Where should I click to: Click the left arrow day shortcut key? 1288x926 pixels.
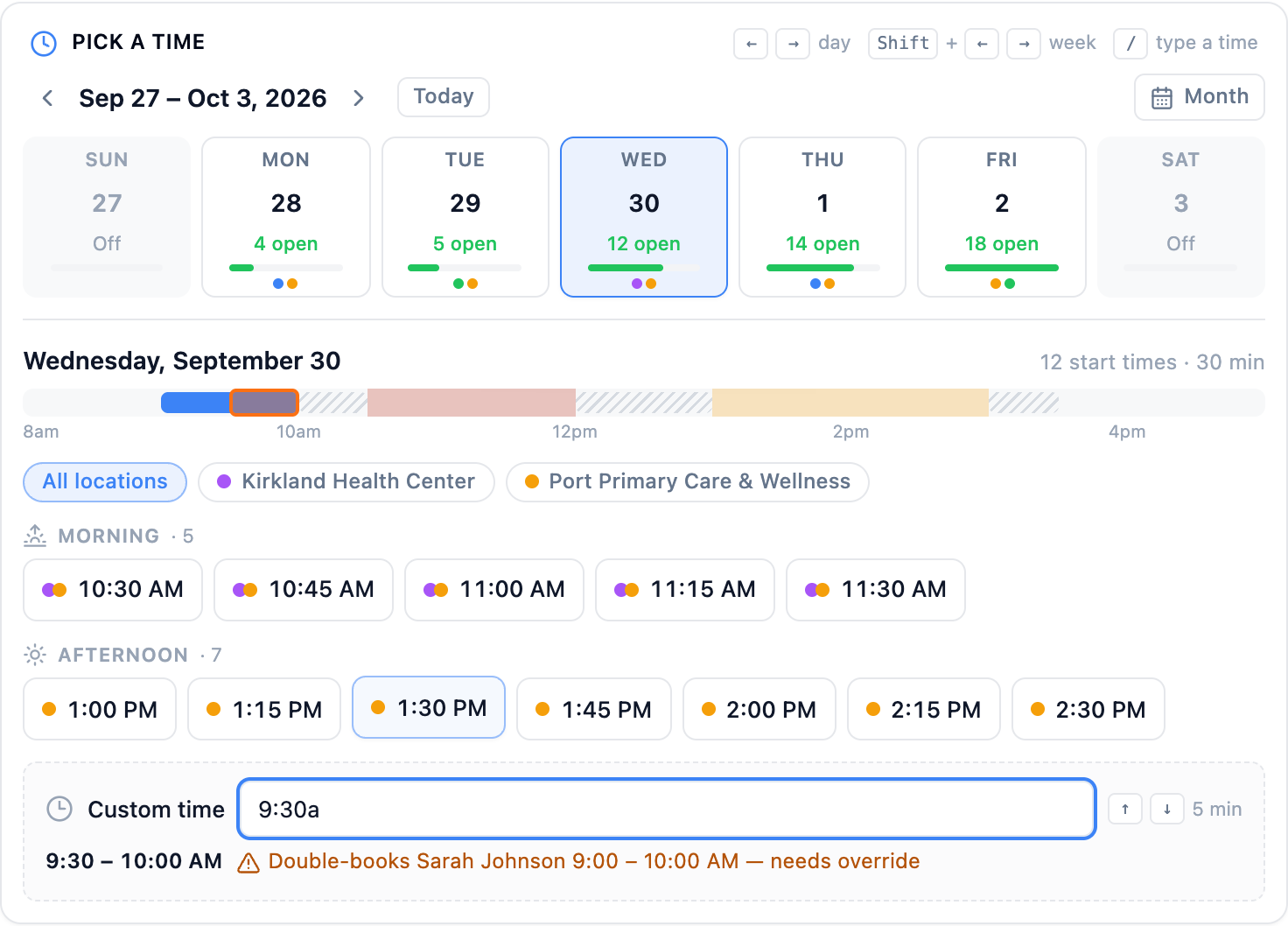coord(751,44)
